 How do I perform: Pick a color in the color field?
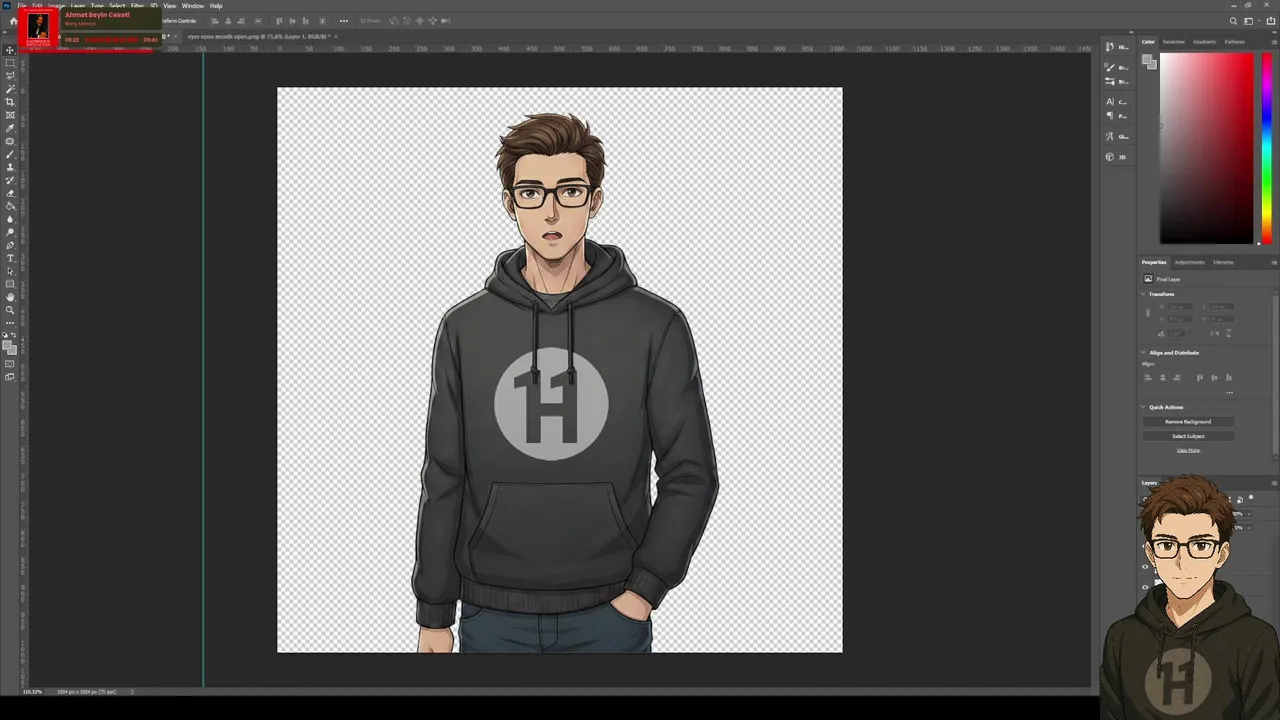[1206, 147]
